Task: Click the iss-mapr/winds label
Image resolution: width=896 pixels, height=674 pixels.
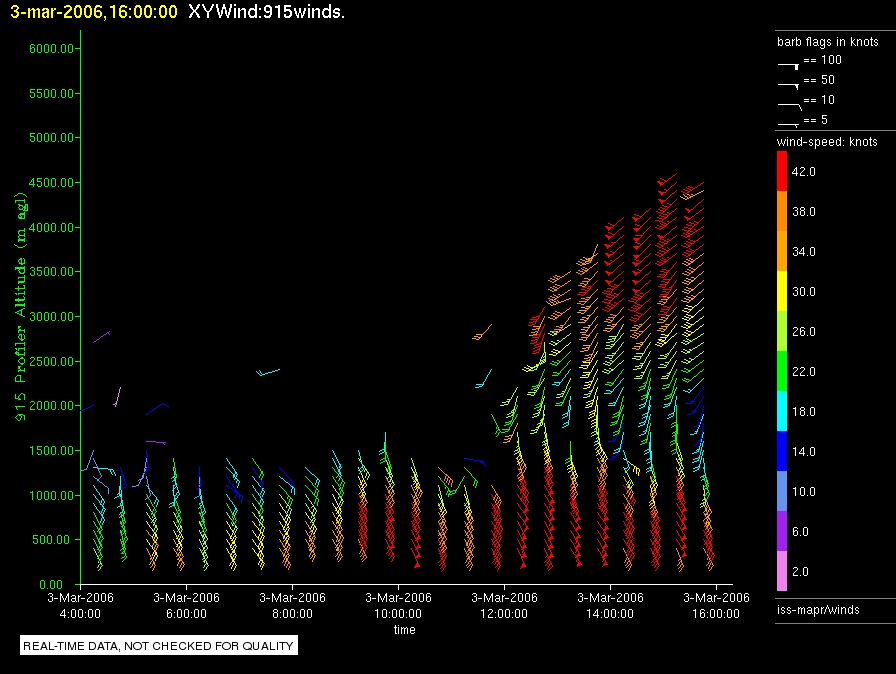Action: 817,608
